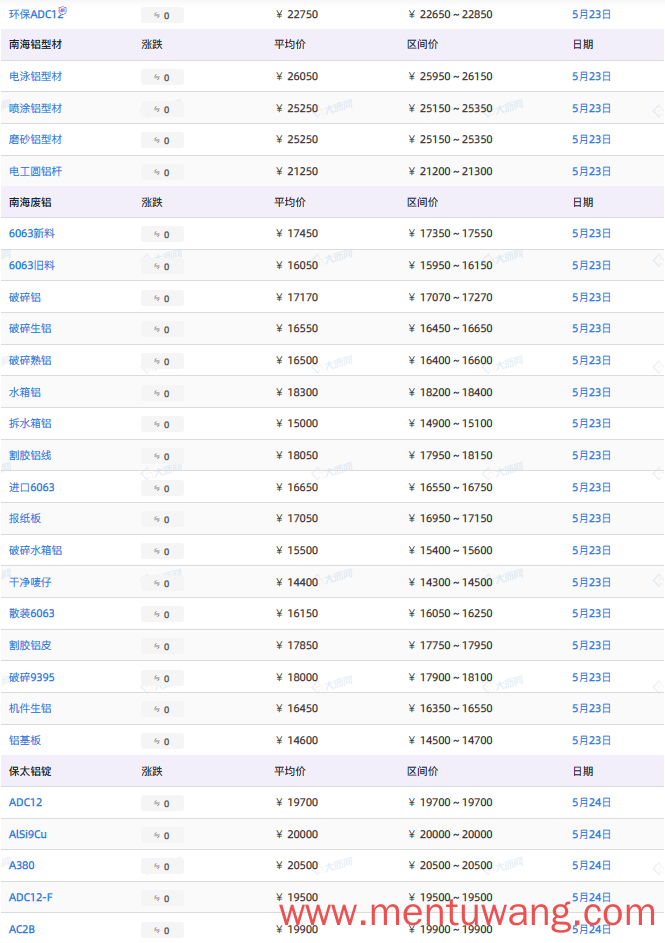The height and width of the screenshot is (943, 665).
Task: Open the AlSi9Cu ingot link
Action: pos(28,834)
